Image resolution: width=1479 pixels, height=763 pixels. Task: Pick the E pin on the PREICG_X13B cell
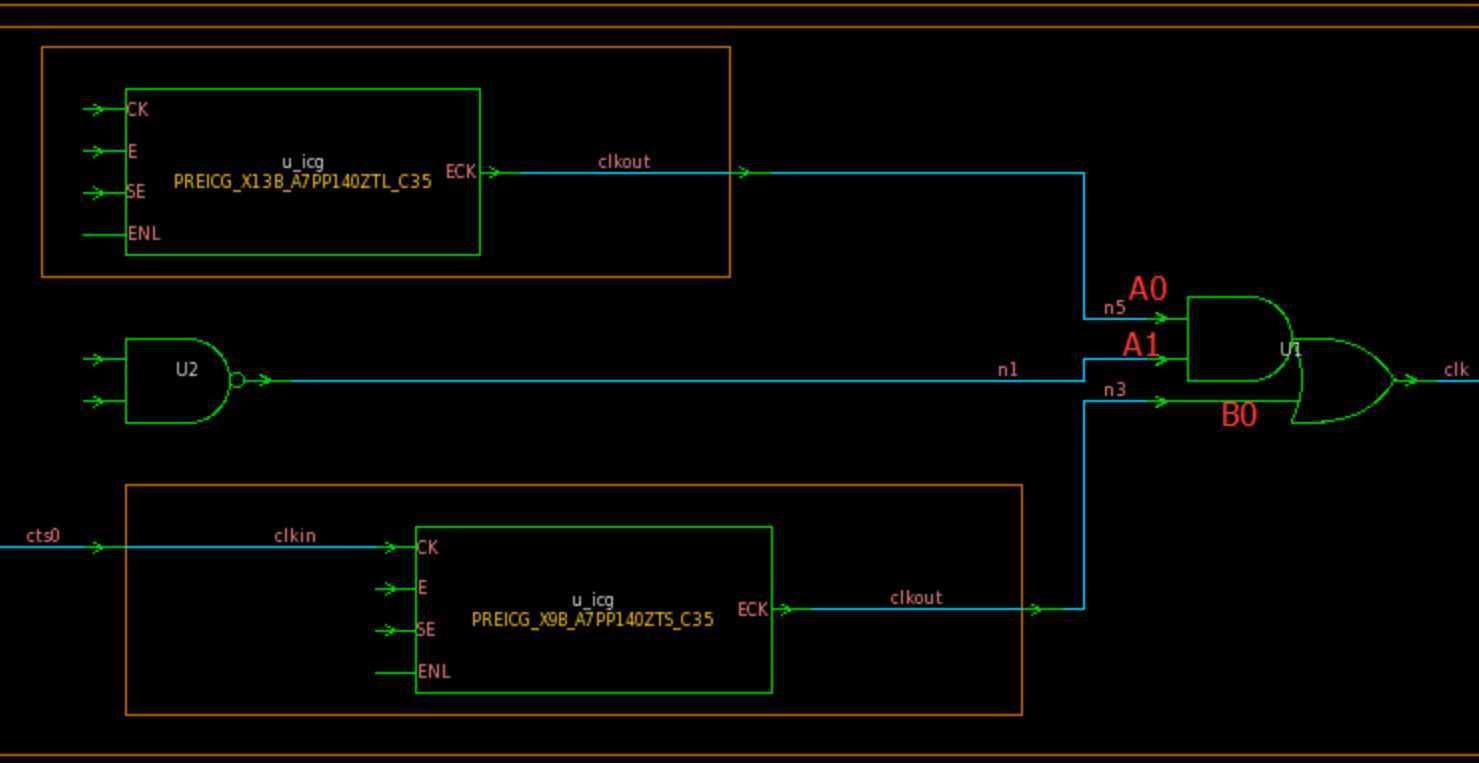[133, 152]
